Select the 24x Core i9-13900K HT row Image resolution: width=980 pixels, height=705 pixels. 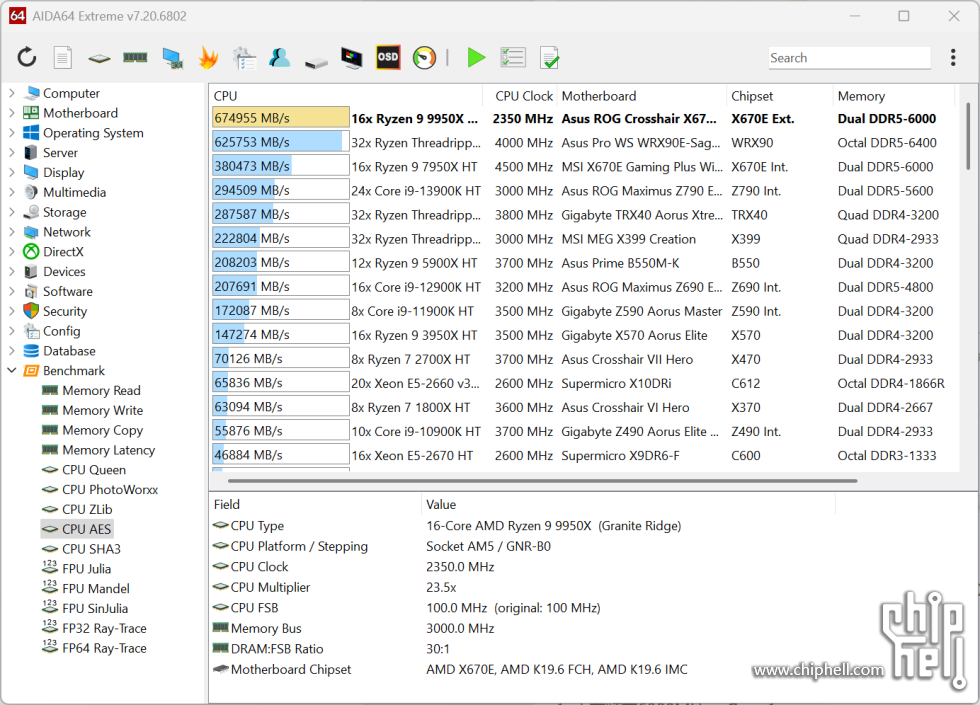584,191
